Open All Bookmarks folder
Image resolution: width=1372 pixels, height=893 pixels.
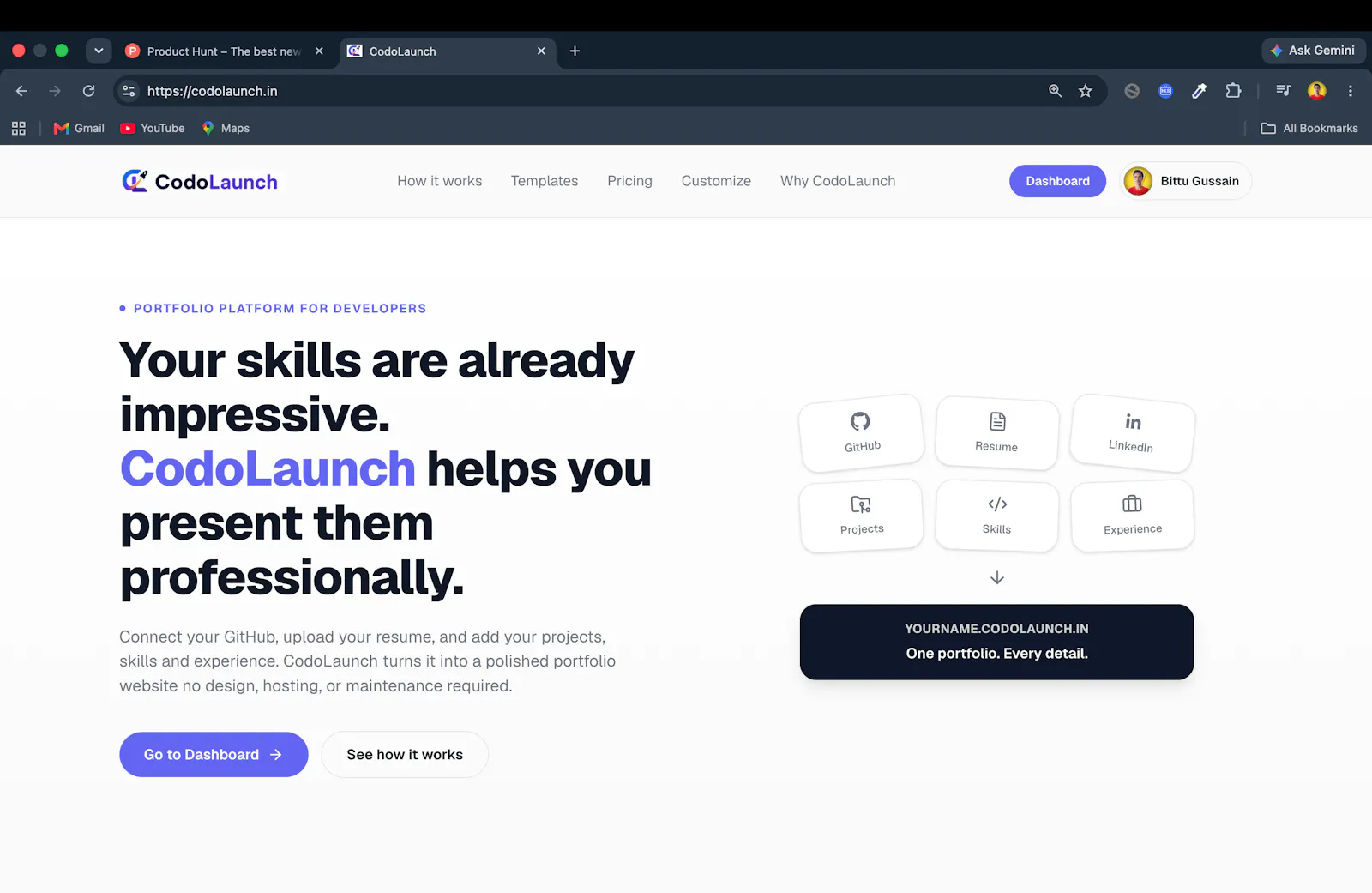1309,128
